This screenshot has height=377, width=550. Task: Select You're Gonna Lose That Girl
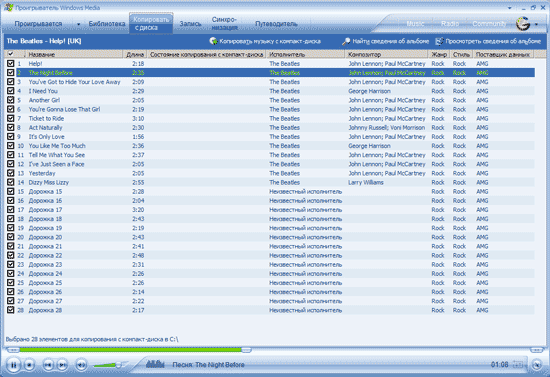tap(275, 109)
